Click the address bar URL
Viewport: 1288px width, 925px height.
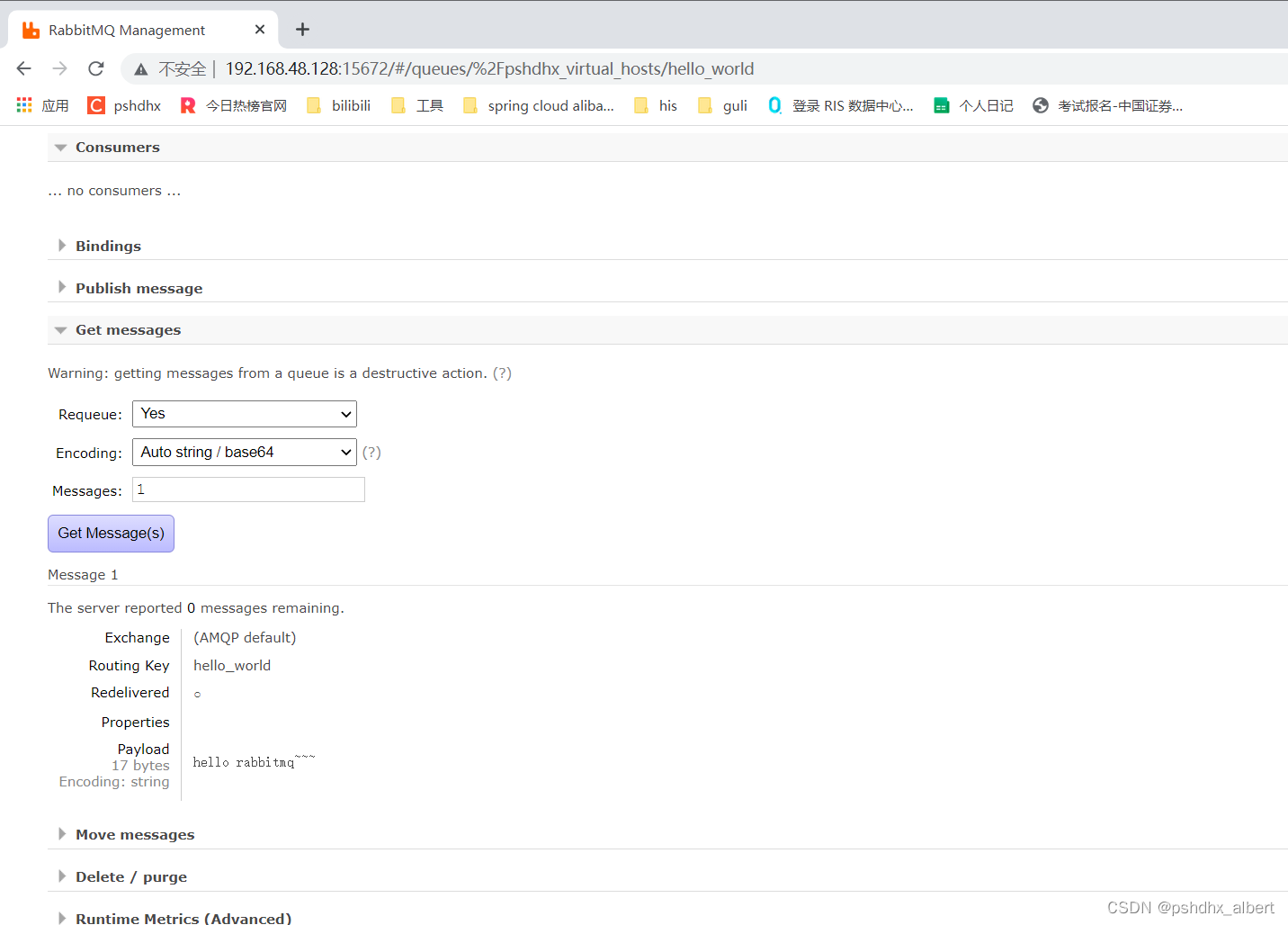point(489,68)
